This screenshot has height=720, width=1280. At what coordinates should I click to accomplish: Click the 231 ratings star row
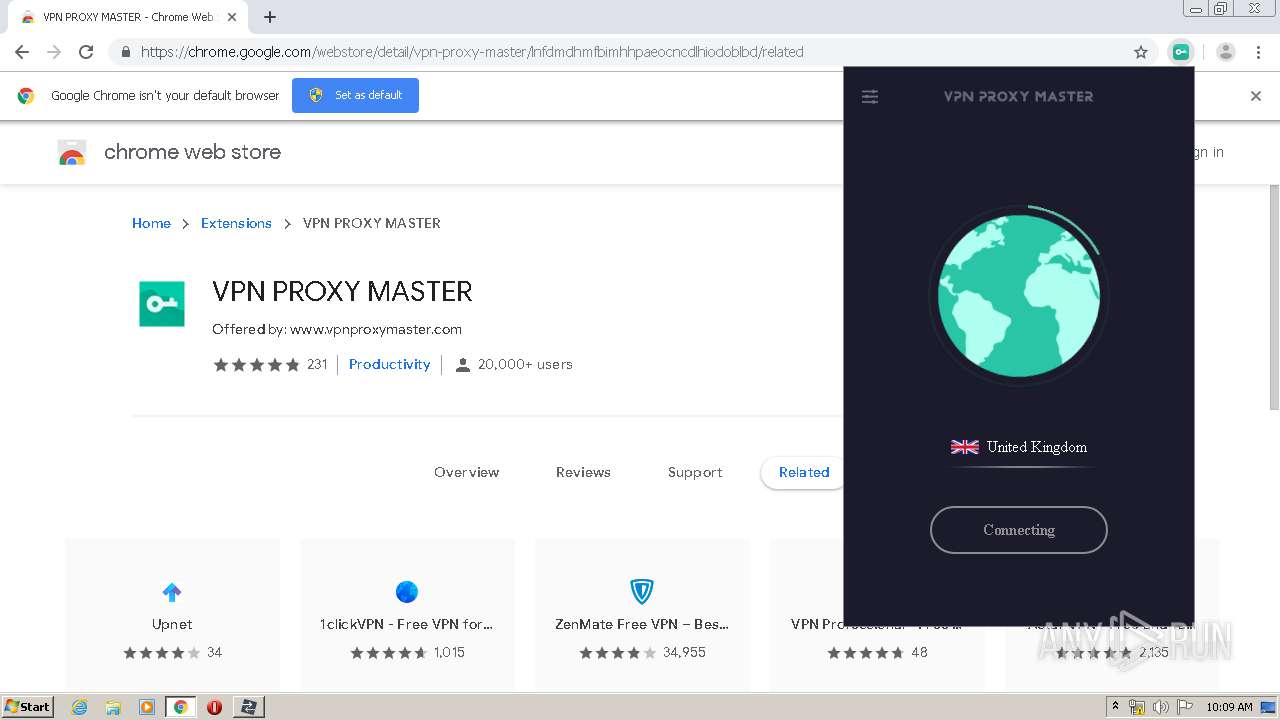pyautogui.click(x=270, y=364)
